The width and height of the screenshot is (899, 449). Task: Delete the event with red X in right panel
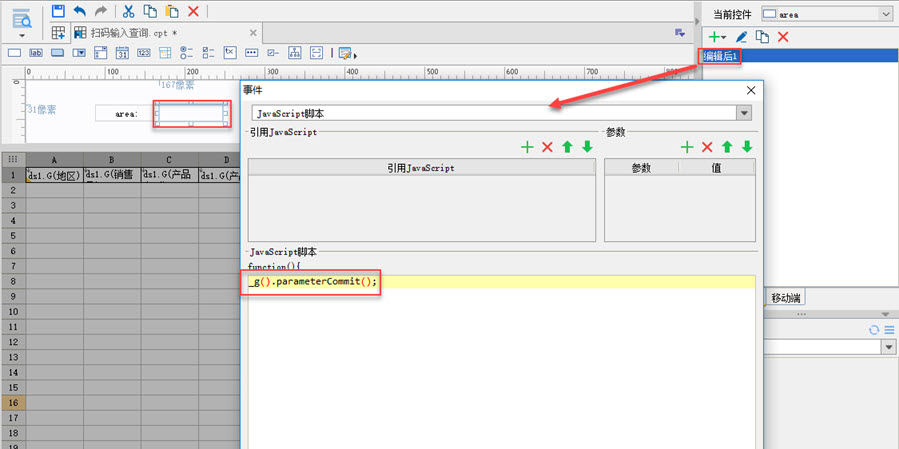(x=783, y=37)
